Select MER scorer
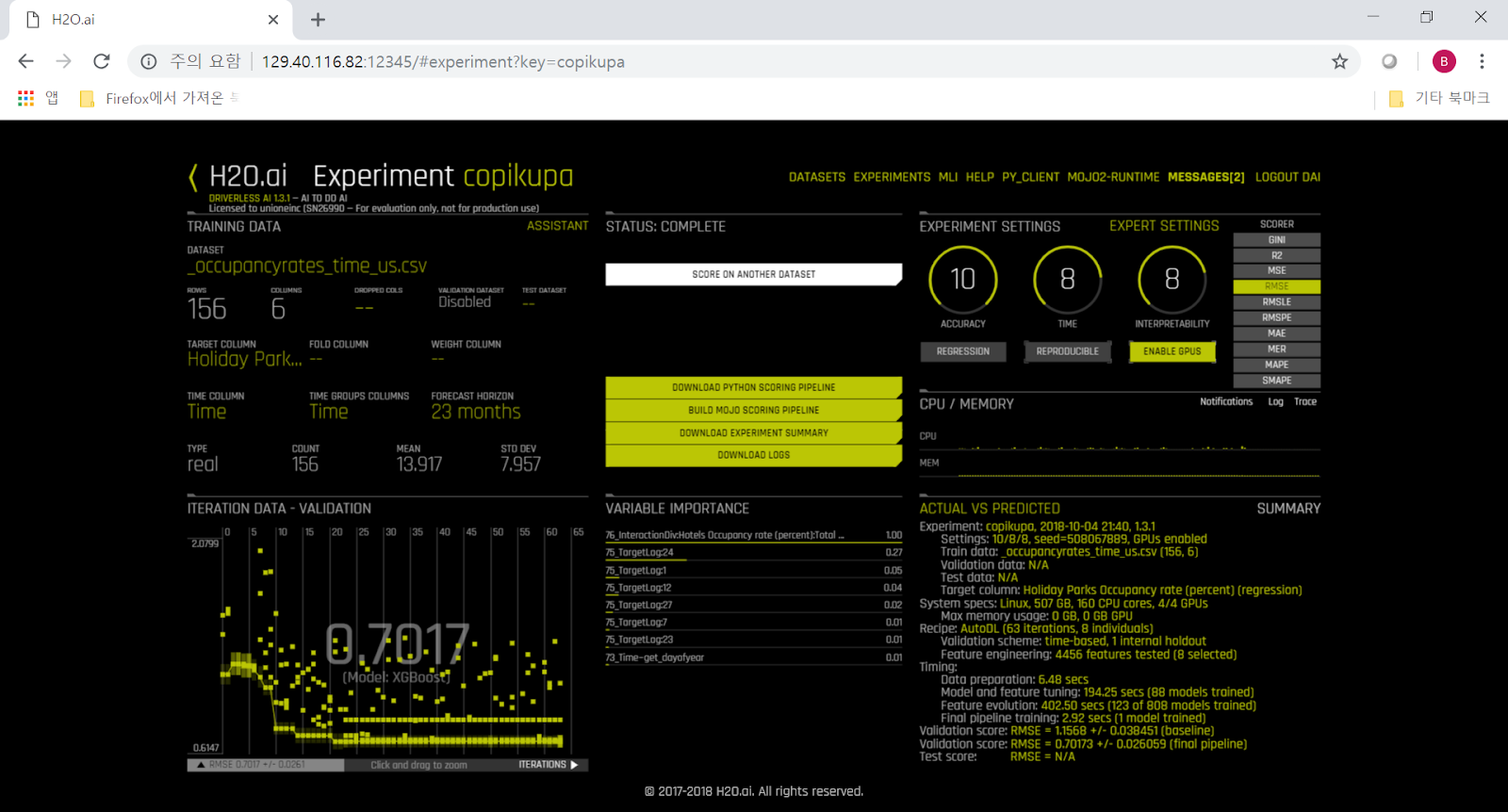This screenshot has width=1508, height=812. (x=1276, y=349)
